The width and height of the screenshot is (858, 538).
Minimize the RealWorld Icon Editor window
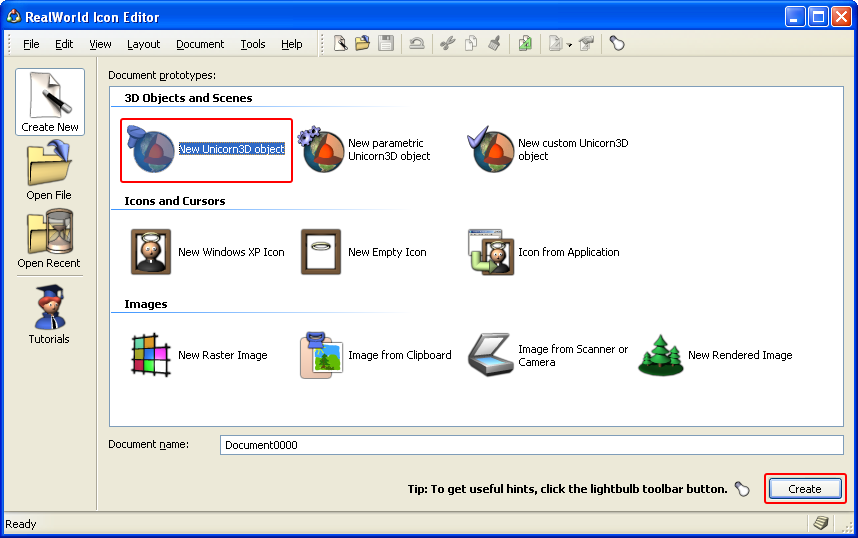pyautogui.click(x=795, y=17)
